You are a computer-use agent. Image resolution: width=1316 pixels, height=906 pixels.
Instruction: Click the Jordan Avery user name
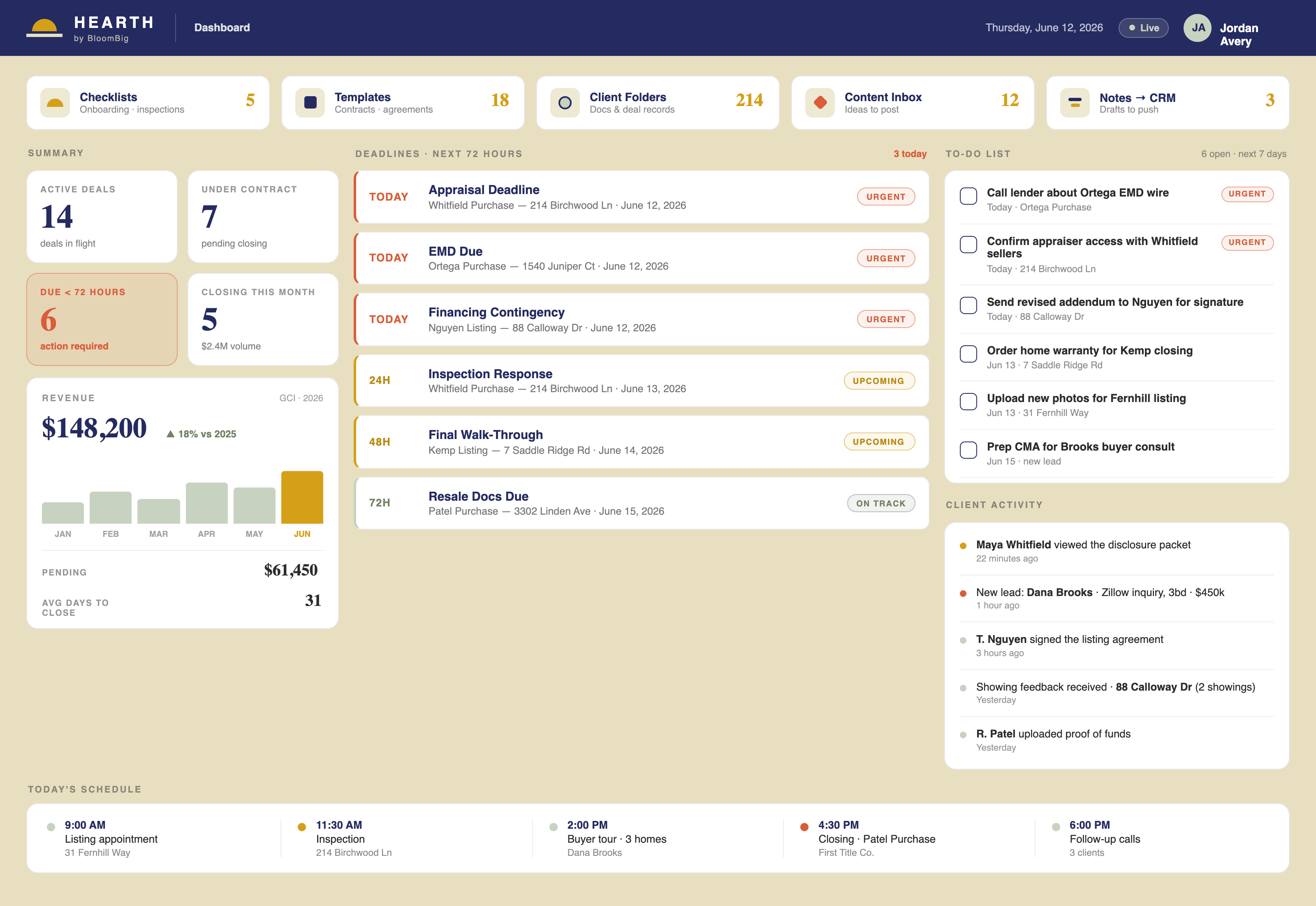click(1240, 35)
